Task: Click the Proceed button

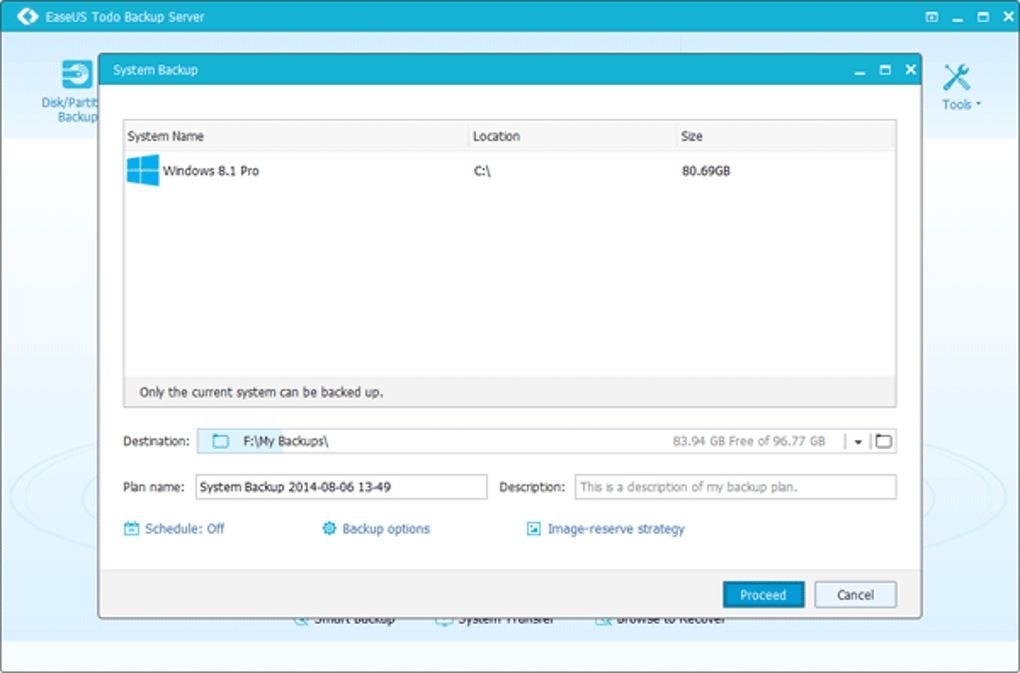Action: 764,595
